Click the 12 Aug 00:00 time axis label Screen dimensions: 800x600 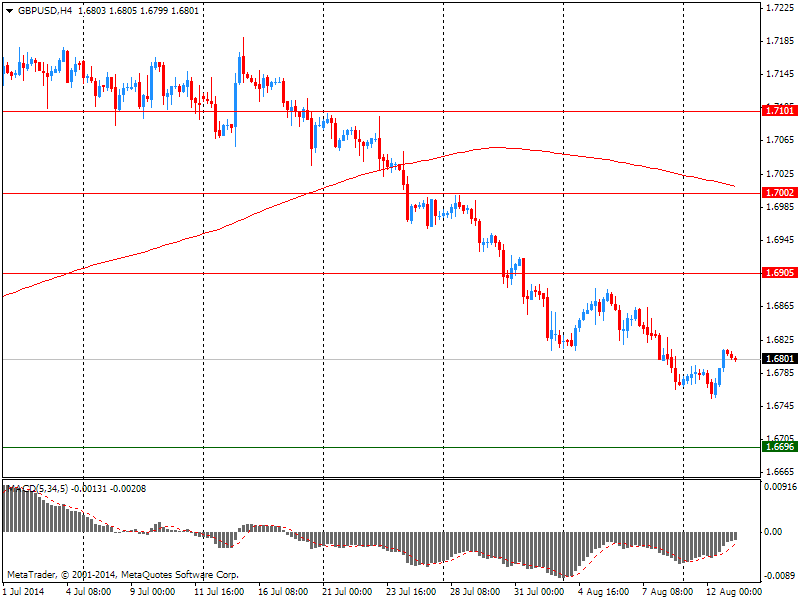click(x=734, y=592)
